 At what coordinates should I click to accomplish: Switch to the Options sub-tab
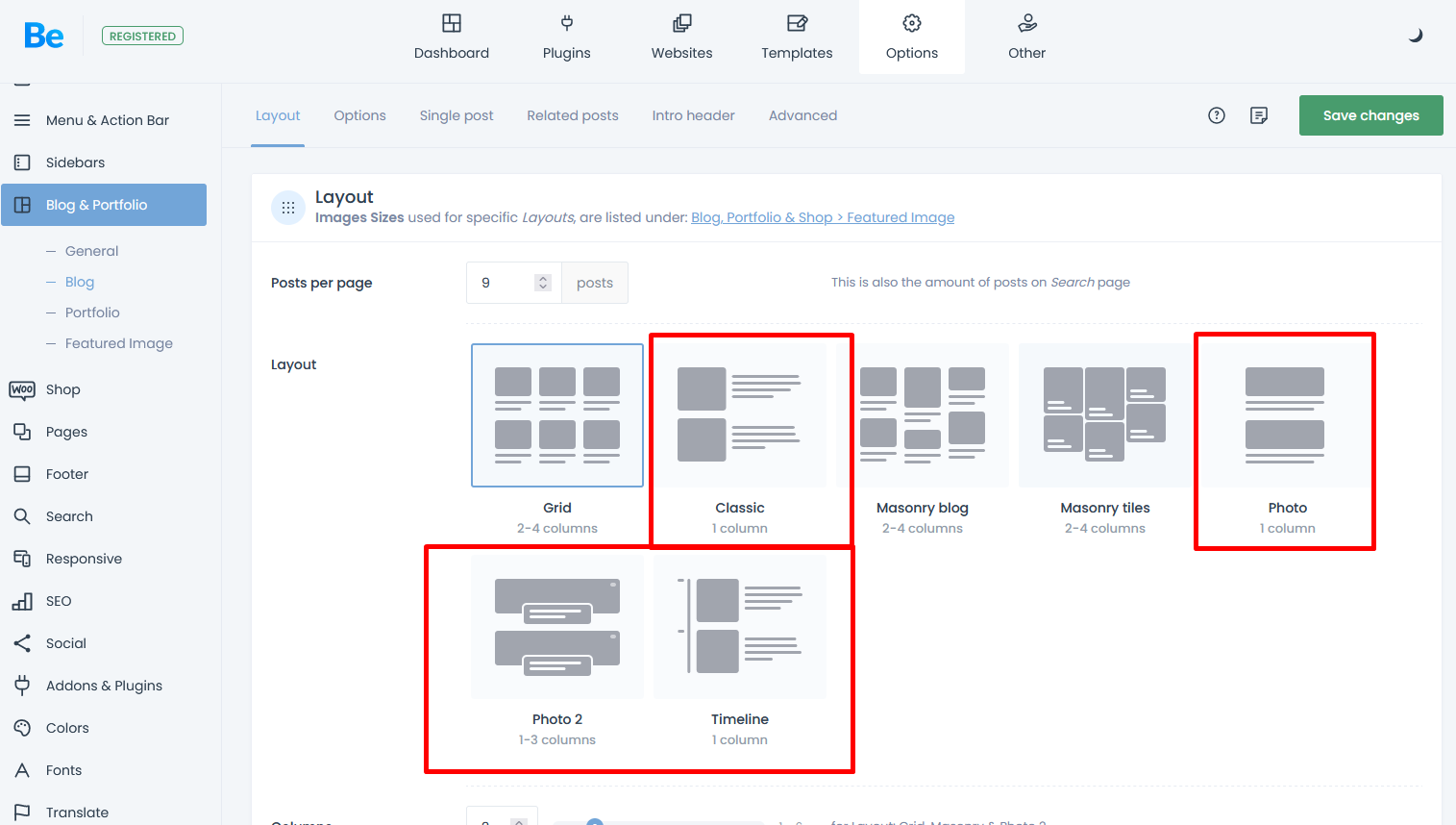click(359, 115)
